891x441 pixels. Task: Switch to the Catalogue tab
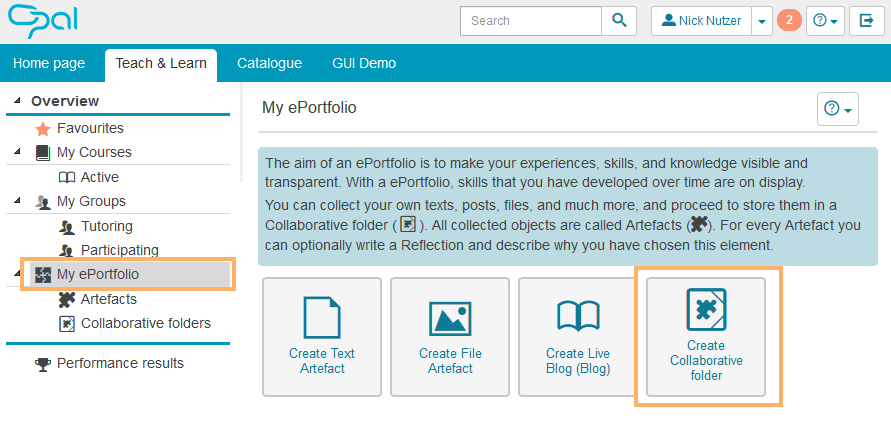pyautogui.click(x=269, y=63)
